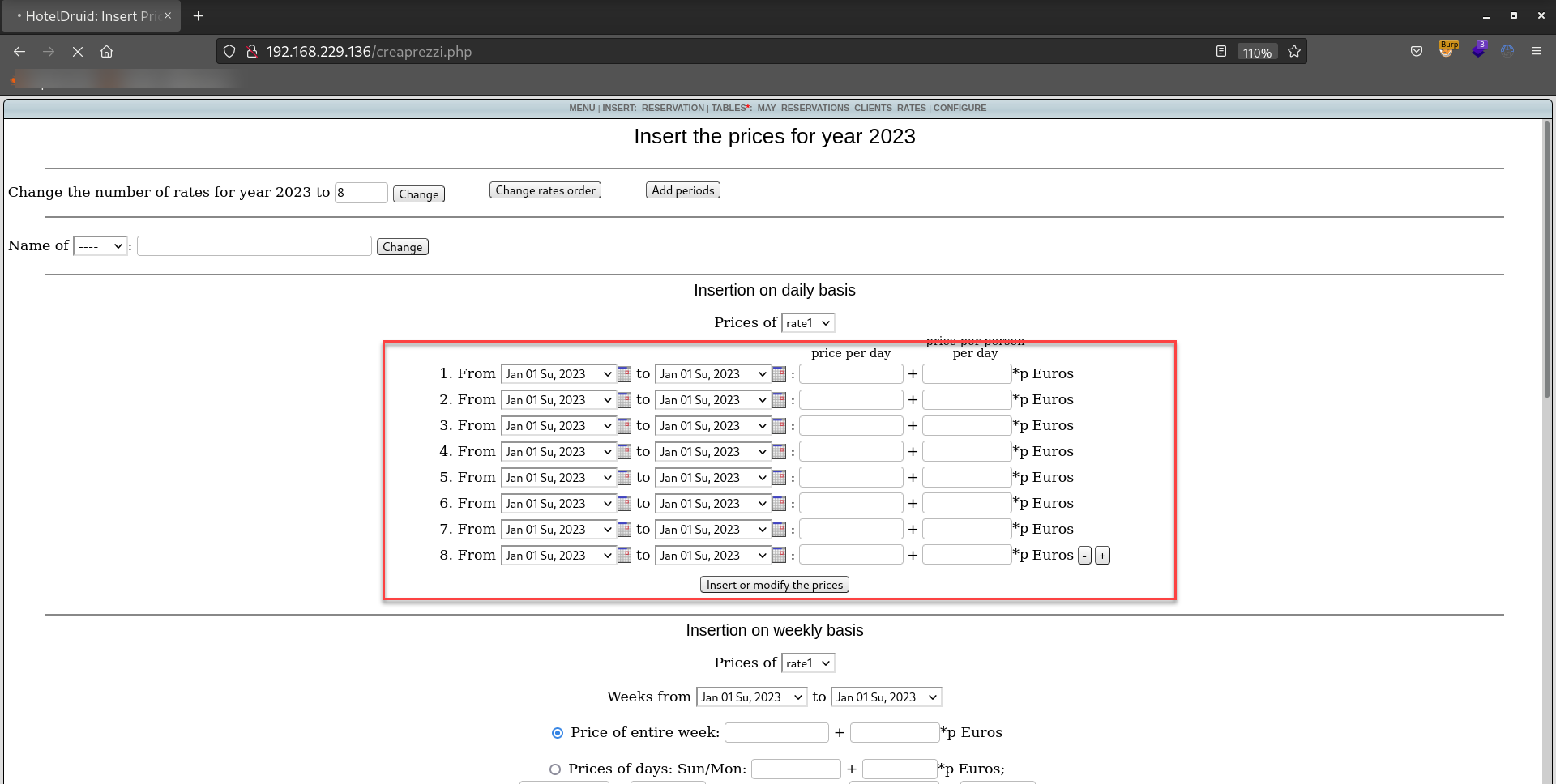Go back to previous page
Screen dimensions: 1556x784
click(19, 52)
